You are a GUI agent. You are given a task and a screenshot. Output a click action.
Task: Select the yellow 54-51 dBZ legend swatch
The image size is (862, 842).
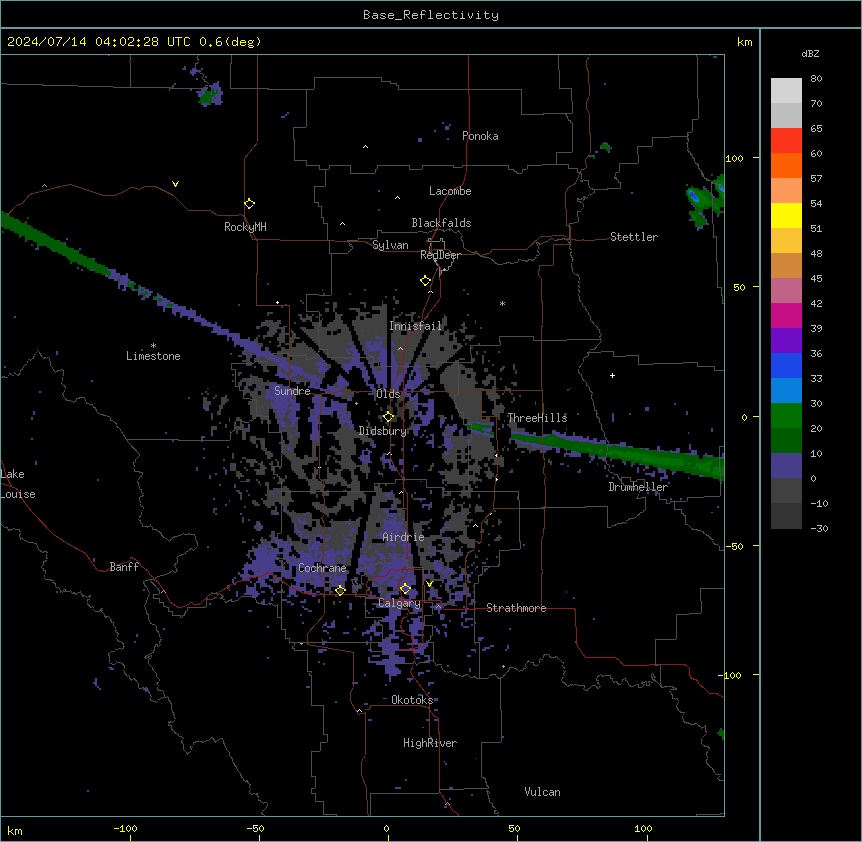tap(786, 216)
